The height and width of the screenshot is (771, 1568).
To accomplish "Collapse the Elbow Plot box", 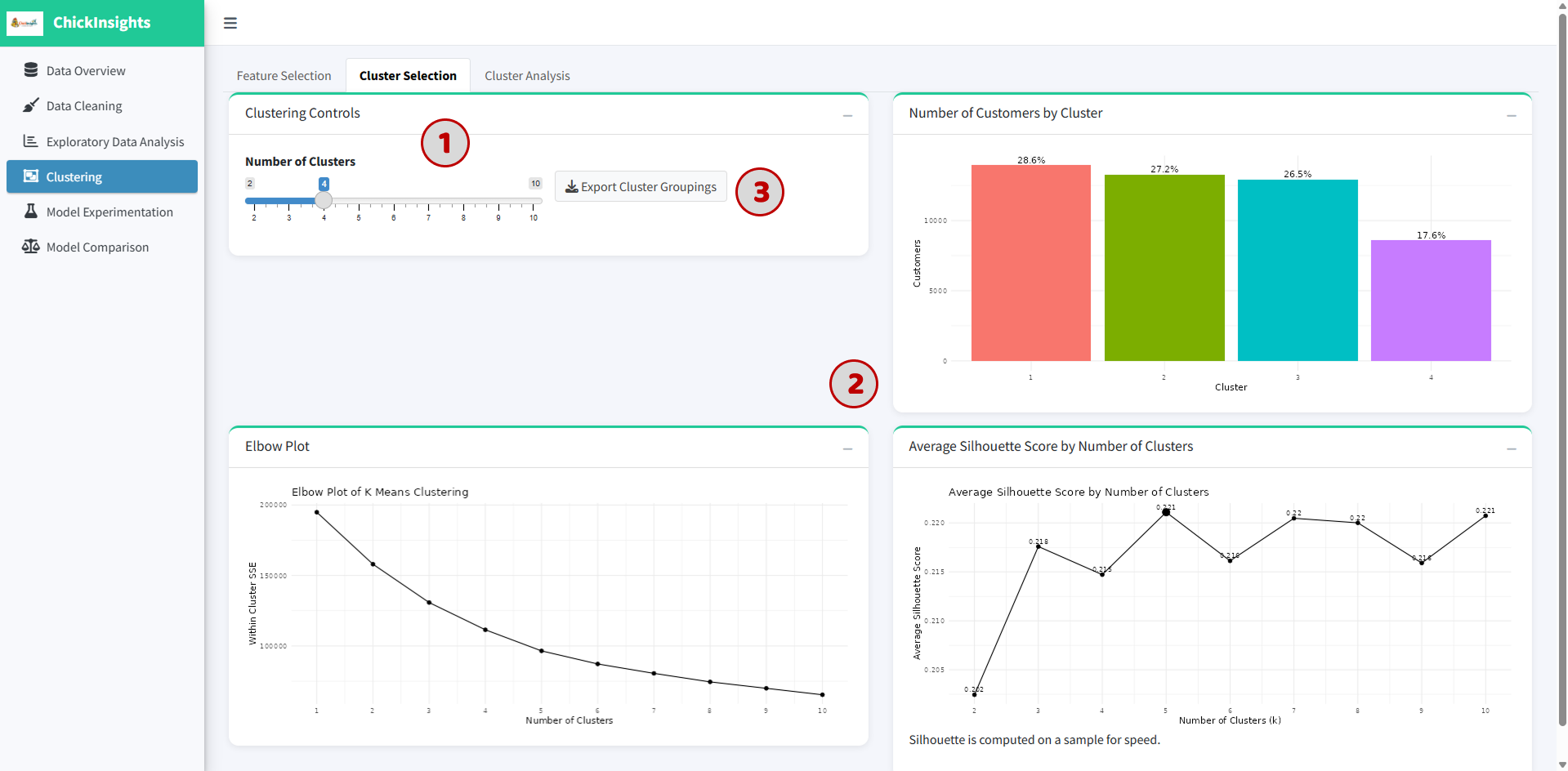I will coord(847,448).
